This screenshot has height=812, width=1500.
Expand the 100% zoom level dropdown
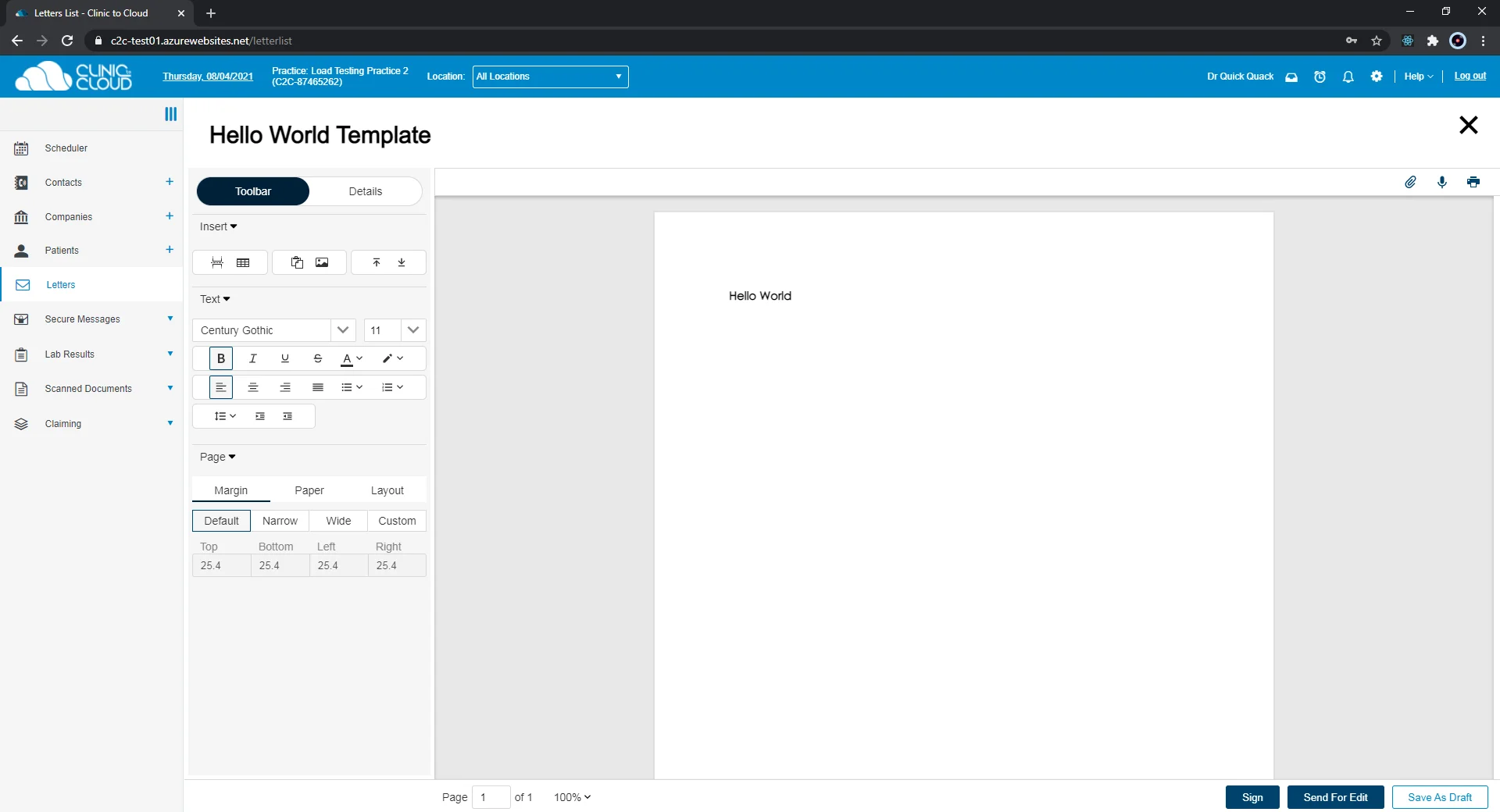[572, 797]
